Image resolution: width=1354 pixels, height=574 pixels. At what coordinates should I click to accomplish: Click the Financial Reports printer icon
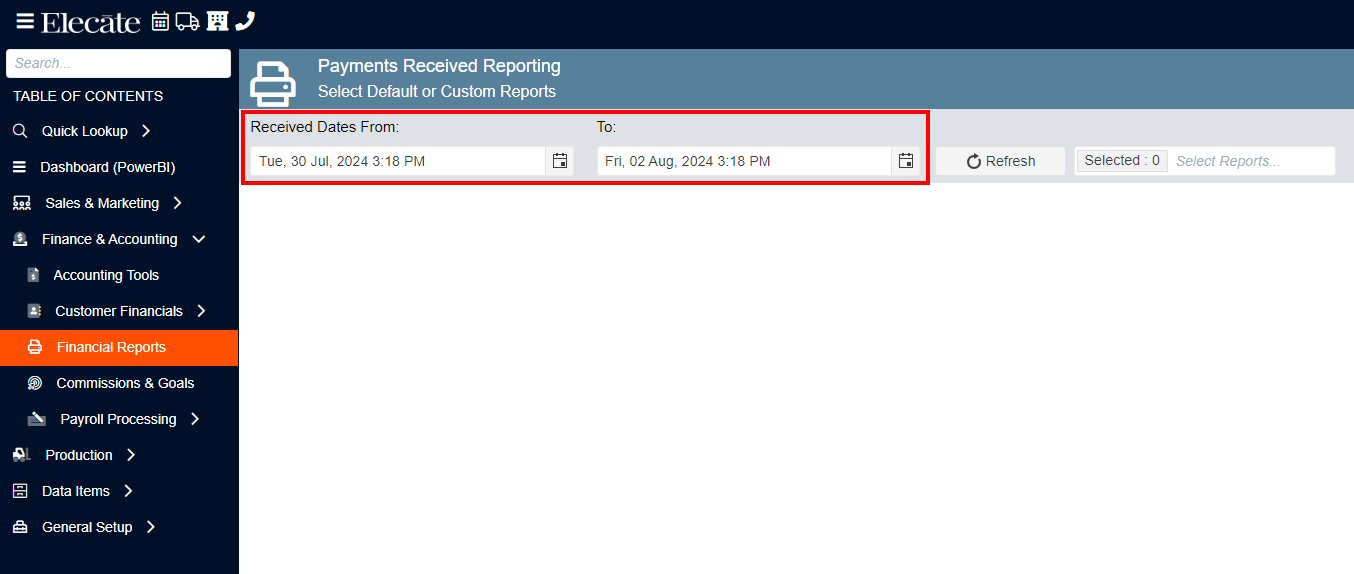(x=35, y=347)
